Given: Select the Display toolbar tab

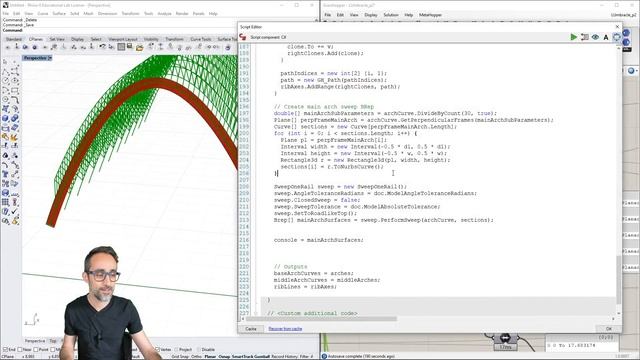Looking at the screenshot, I should (77, 39).
